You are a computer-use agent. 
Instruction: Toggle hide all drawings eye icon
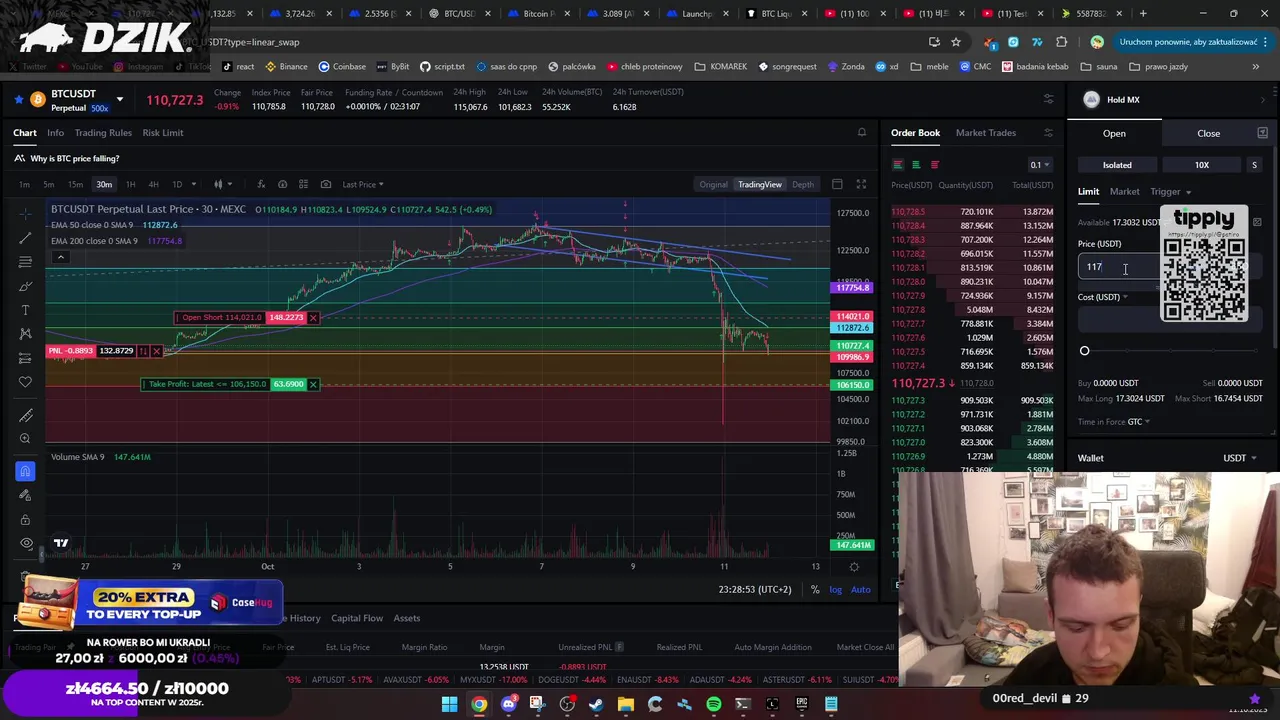point(25,543)
